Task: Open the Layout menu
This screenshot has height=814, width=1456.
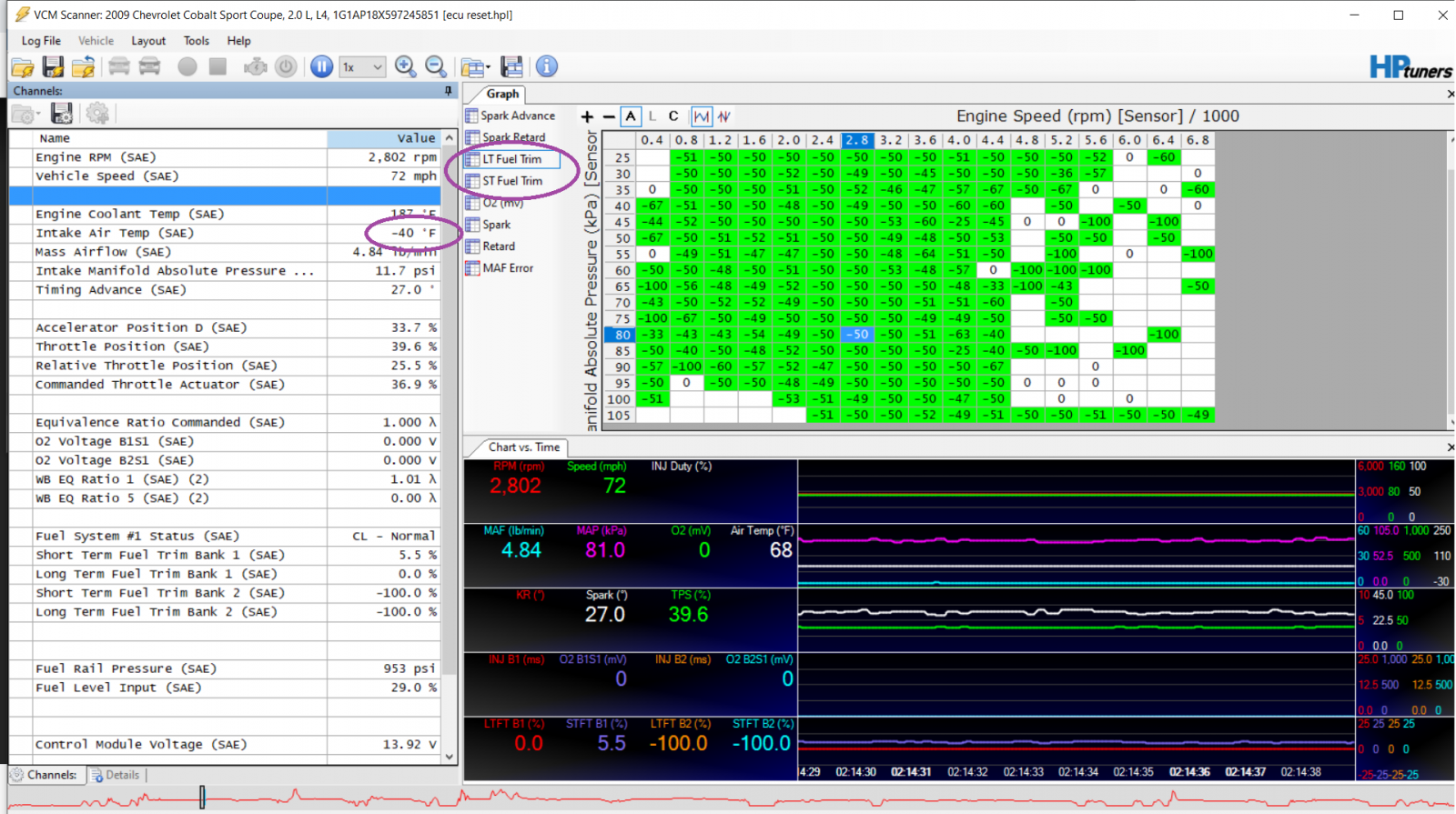Action: click(148, 41)
